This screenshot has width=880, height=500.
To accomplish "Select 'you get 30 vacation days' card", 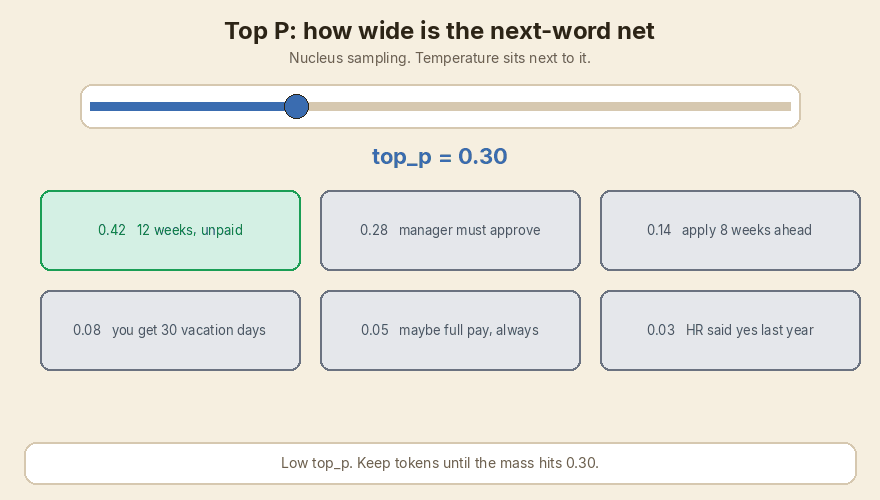I will coord(171,331).
